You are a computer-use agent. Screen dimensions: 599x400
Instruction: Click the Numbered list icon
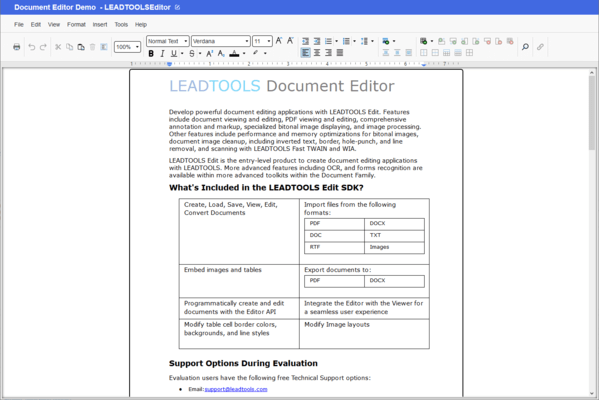pyautogui.click(x=346, y=41)
